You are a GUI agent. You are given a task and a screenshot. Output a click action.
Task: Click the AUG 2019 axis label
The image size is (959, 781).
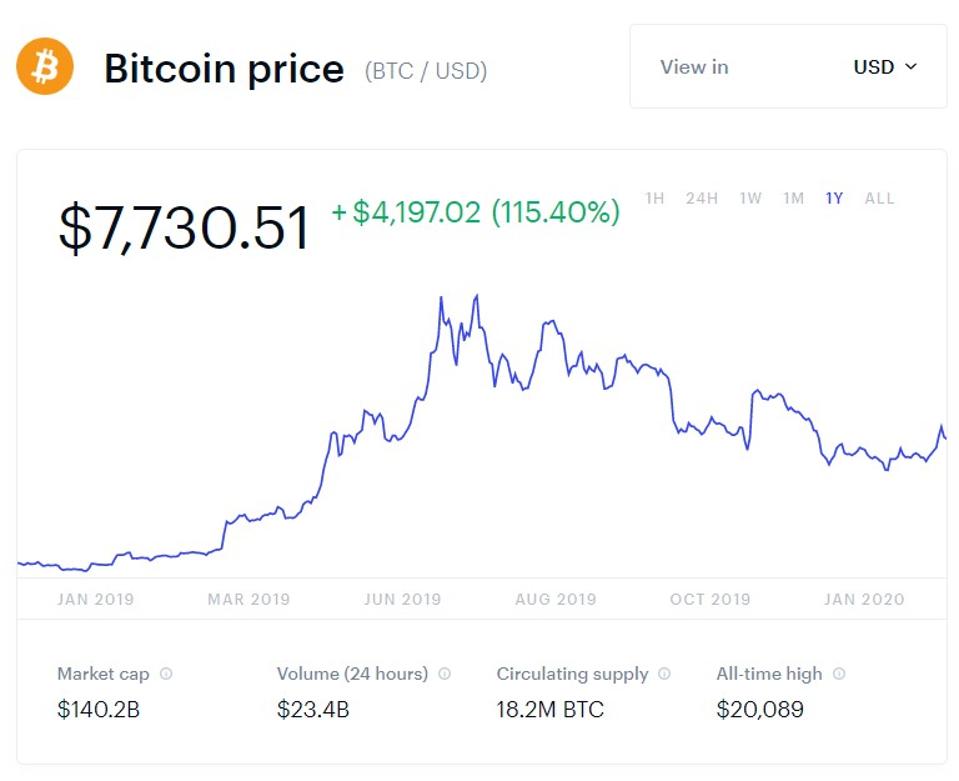click(555, 600)
